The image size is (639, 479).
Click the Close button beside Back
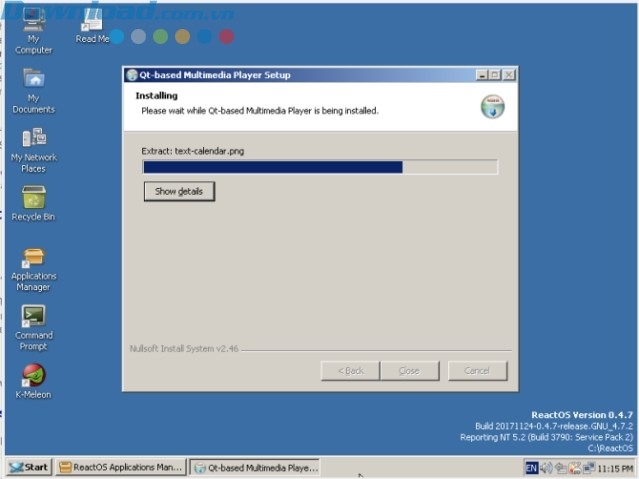[410, 371]
